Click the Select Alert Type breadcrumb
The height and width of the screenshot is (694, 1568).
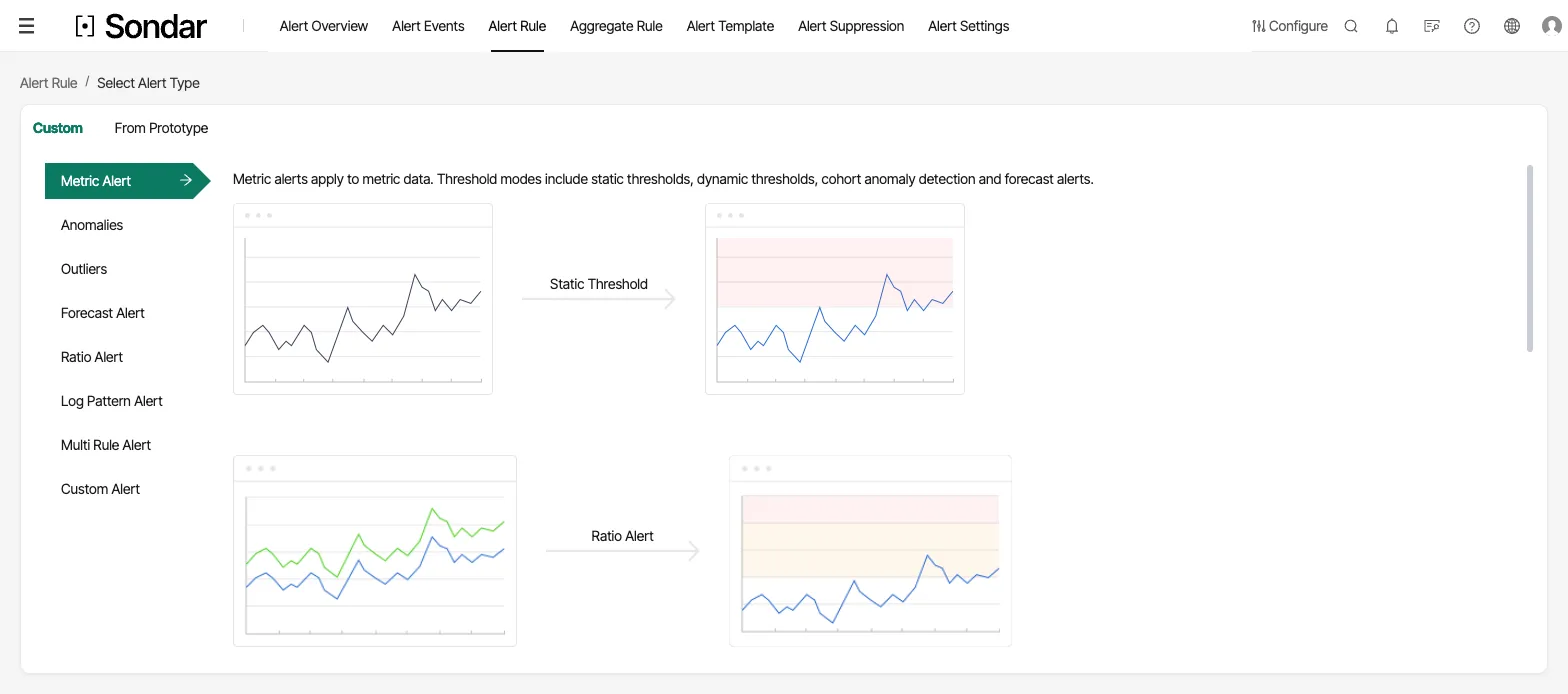(148, 83)
